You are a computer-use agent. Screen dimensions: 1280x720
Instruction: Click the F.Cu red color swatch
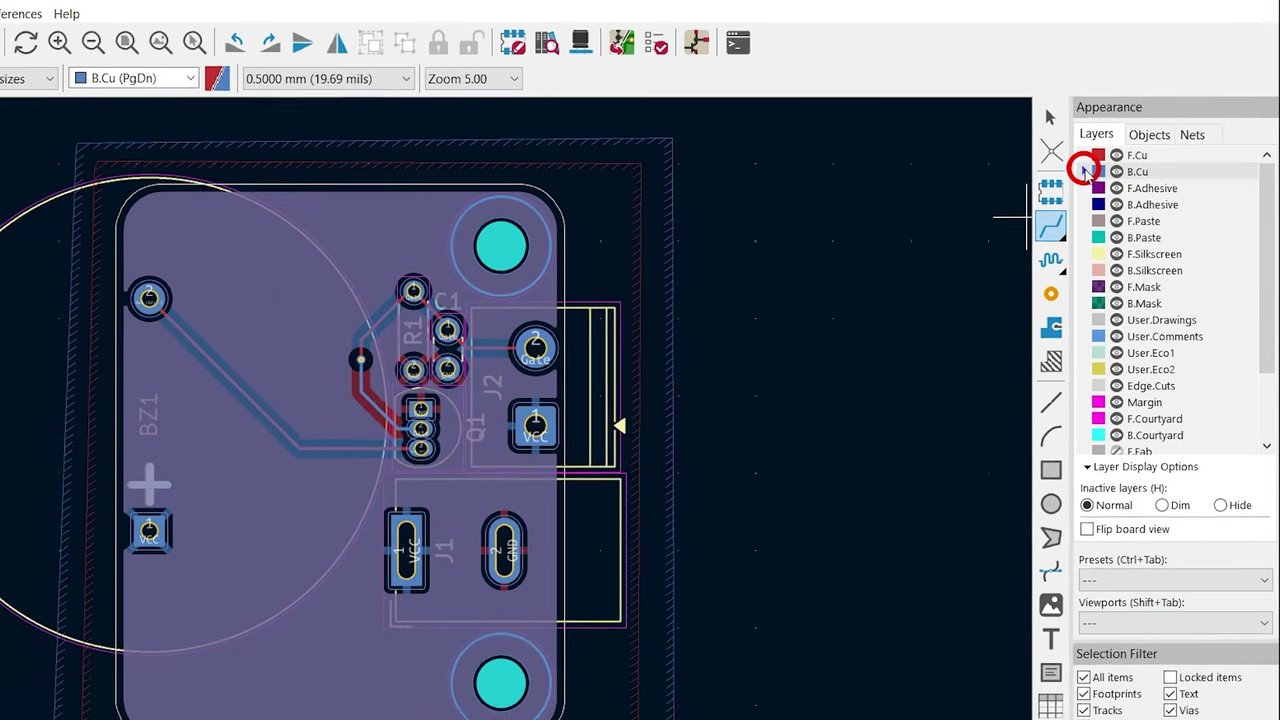pyautogui.click(x=1098, y=155)
